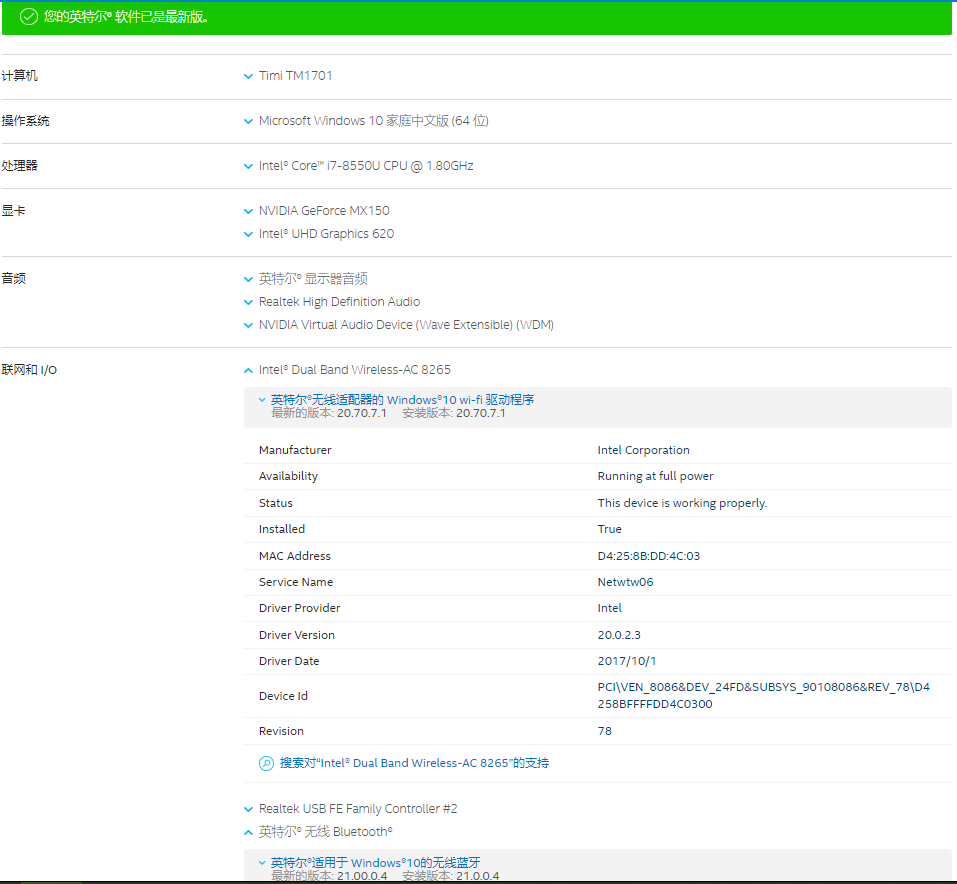Click the 处理器 category label
This screenshot has height=884, width=957.
(20, 165)
